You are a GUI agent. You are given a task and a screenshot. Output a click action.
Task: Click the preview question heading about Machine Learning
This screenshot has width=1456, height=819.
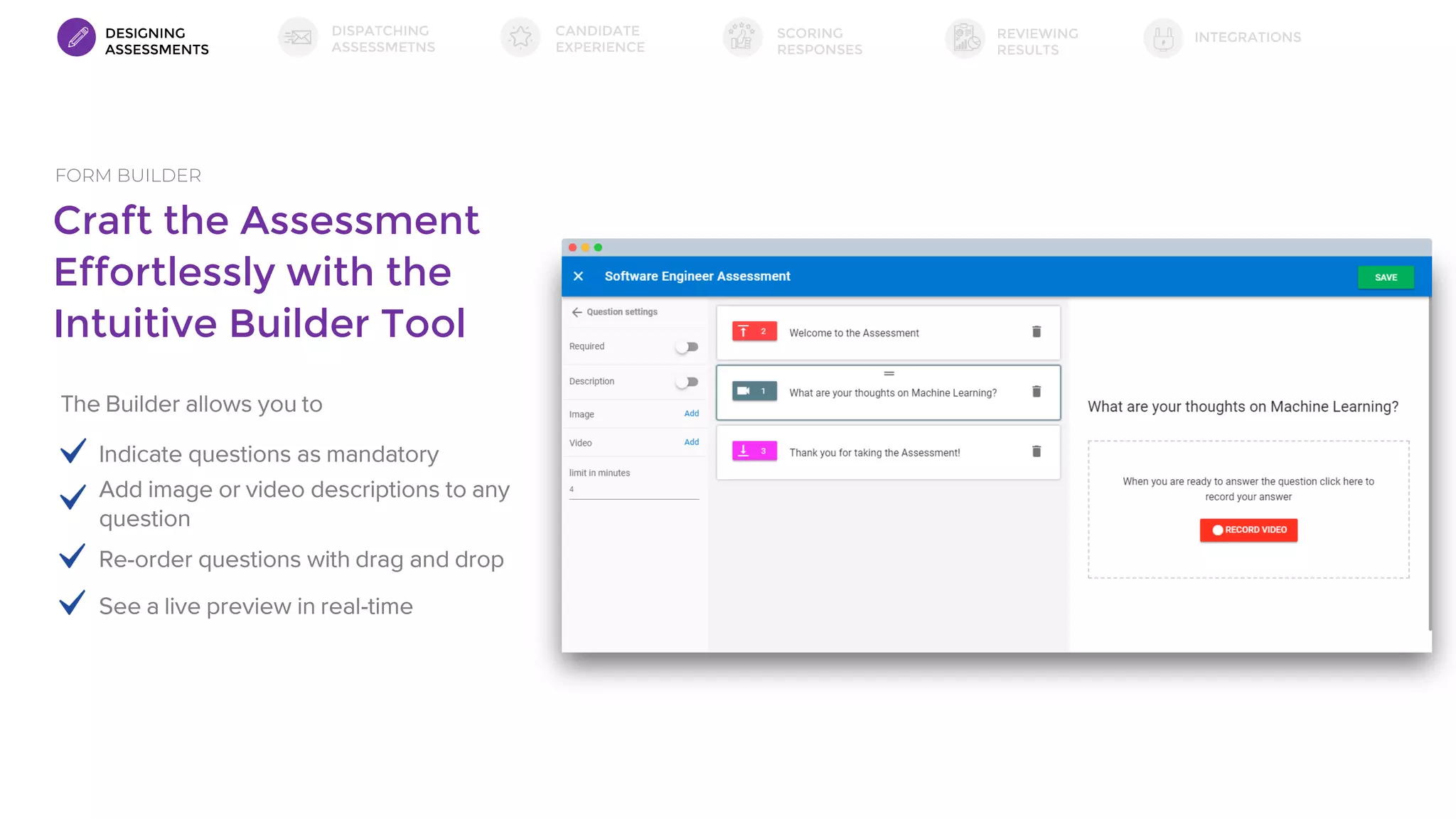pyautogui.click(x=1243, y=407)
